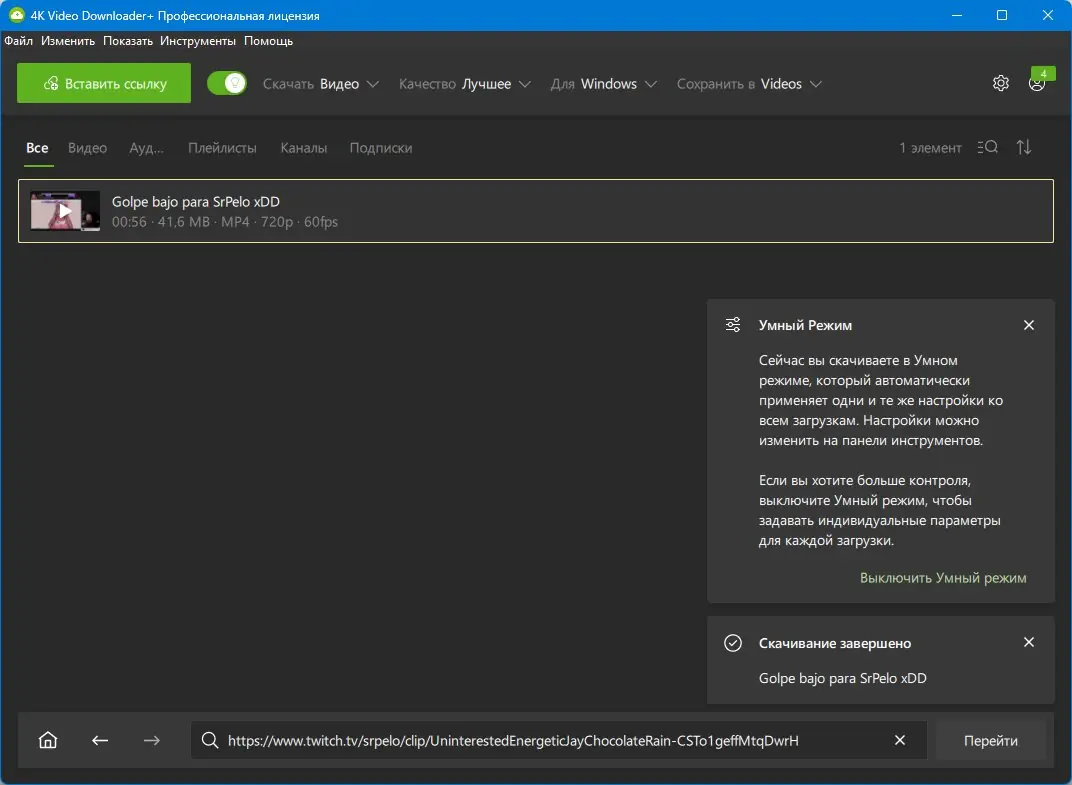Click the green Paste Link button
Screen dimensions: 1072x785
pos(104,83)
